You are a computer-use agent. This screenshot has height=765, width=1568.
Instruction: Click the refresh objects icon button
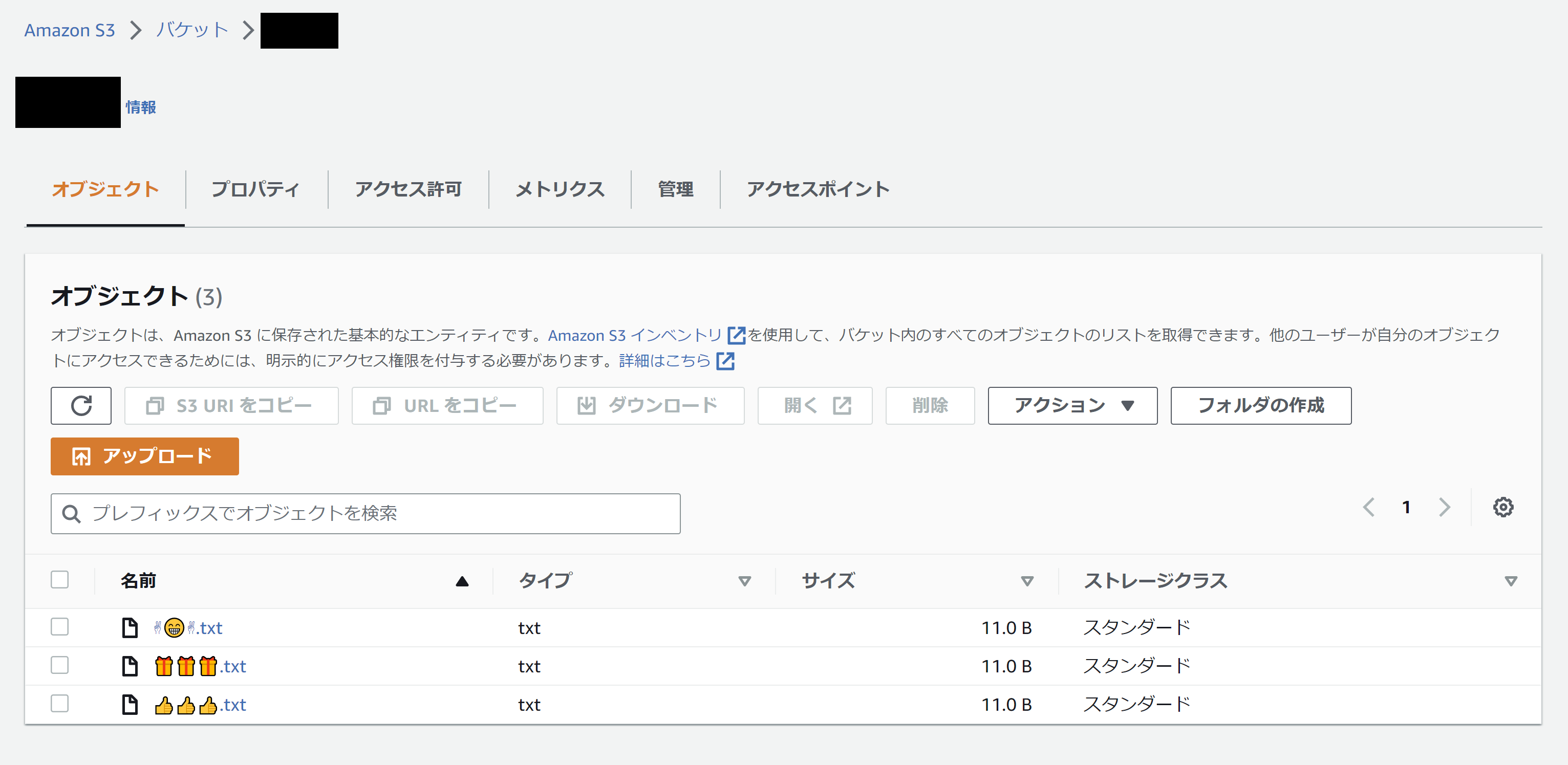point(81,405)
